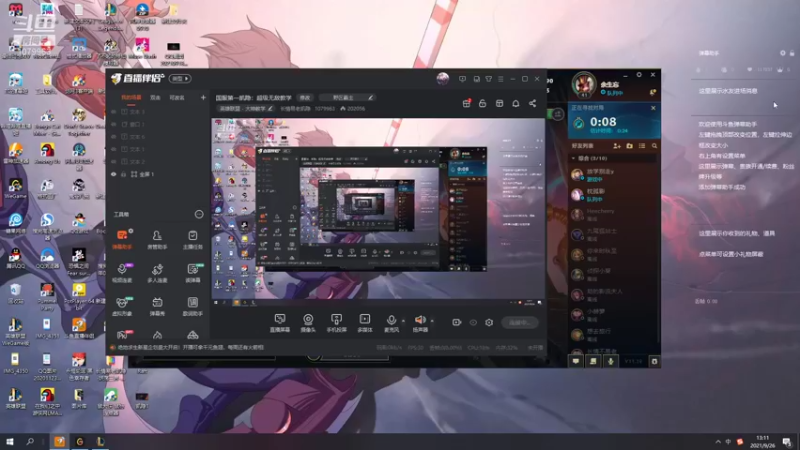The width and height of the screenshot is (800, 450).
Task: Toggle preview eye icon beside settings
Action: tap(473, 322)
